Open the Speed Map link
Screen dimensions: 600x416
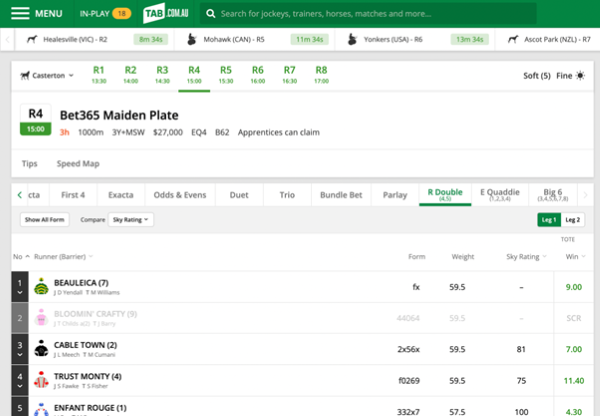[x=76, y=162]
